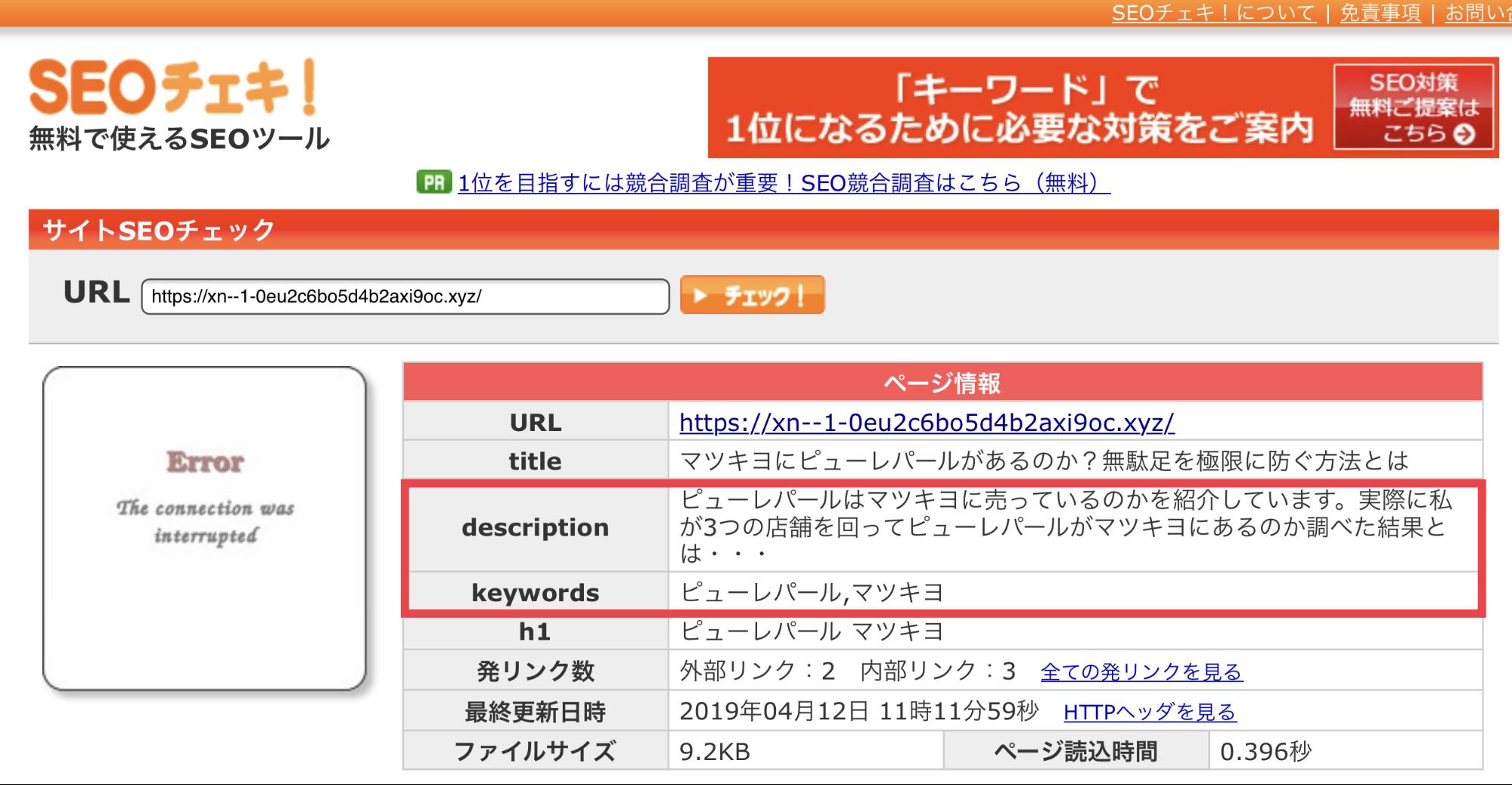Click the keywords row label
This screenshot has height=785, width=1512.
536,592
